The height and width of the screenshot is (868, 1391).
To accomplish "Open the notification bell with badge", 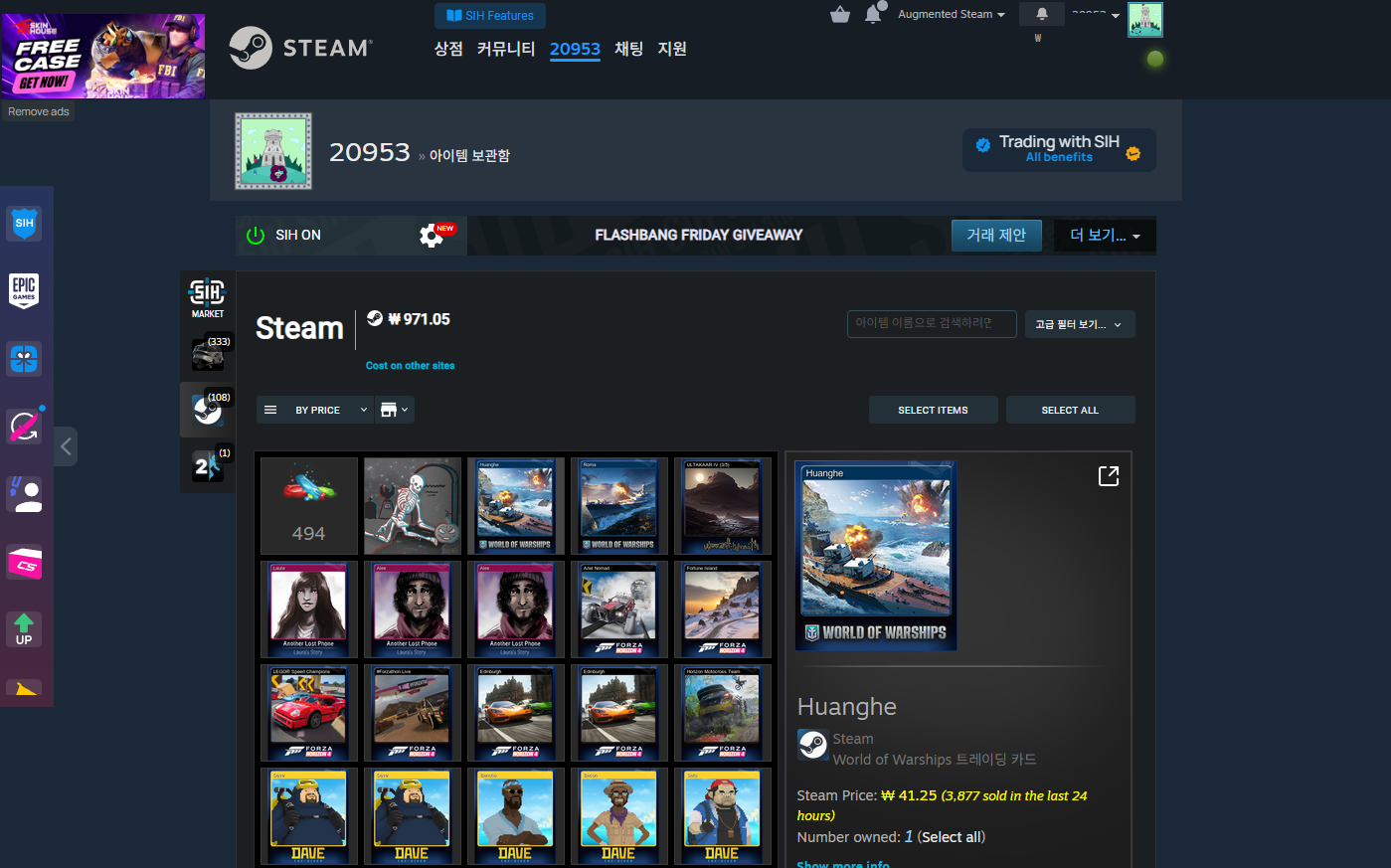I will coord(874,13).
